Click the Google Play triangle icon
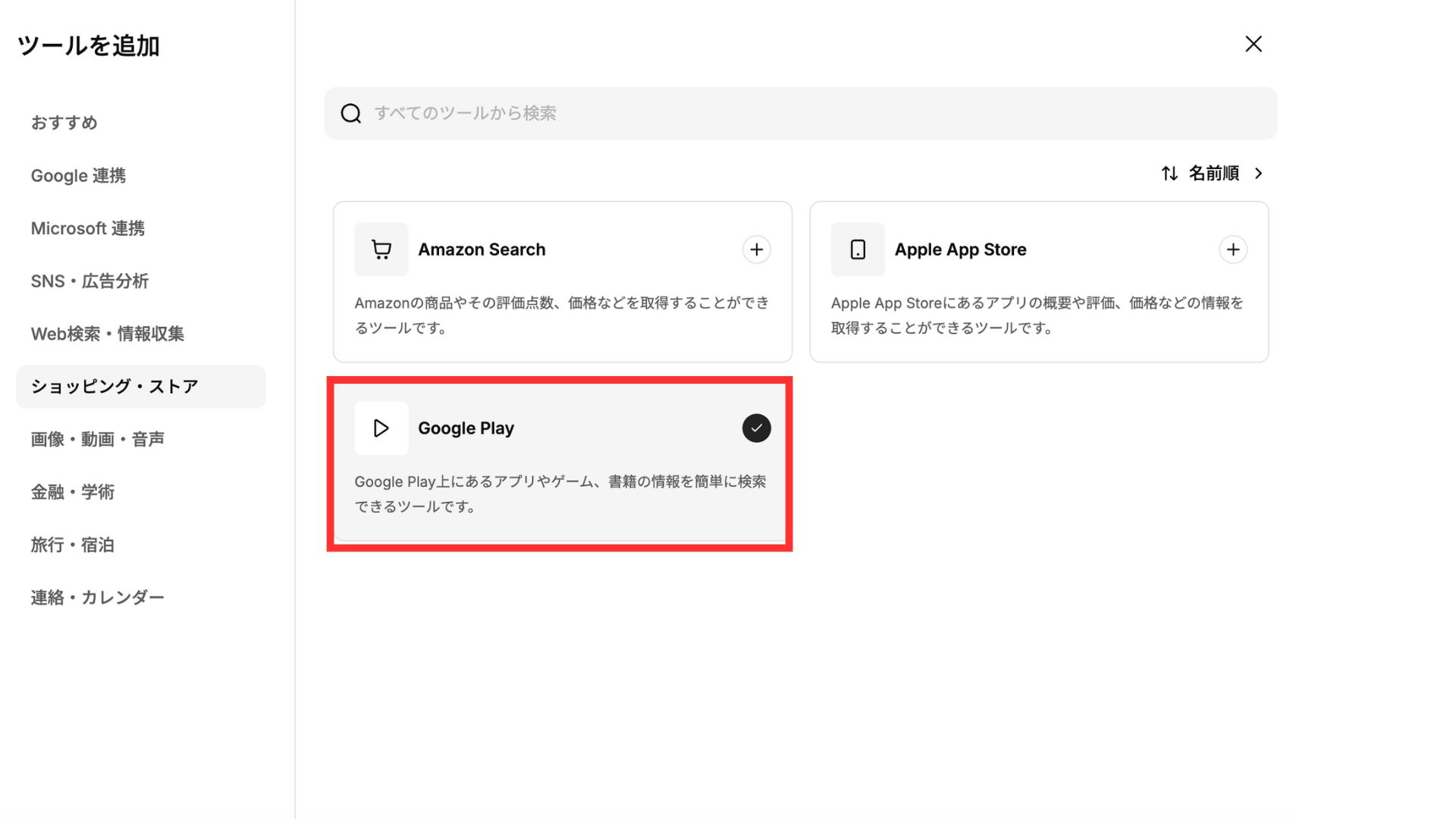1456x819 pixels. (381, 428)
